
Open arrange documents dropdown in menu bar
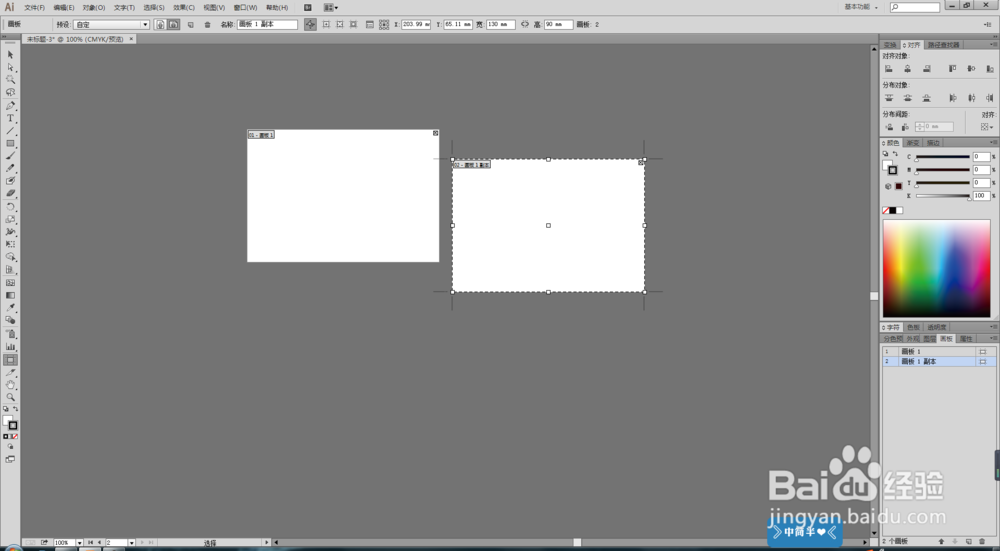330,8
